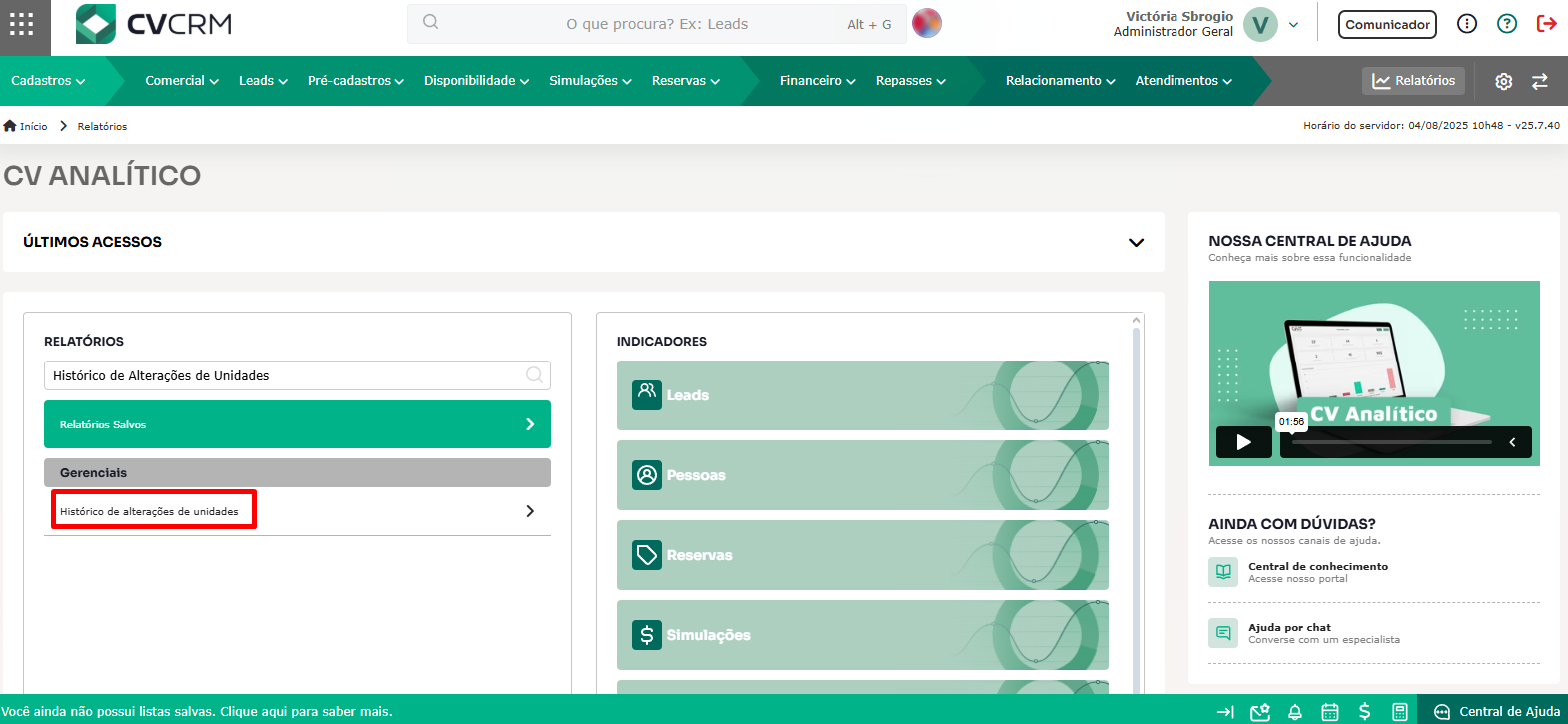Focus the global search field
The height and width of the screenshot is (724, 1568).
click(656, 24)
